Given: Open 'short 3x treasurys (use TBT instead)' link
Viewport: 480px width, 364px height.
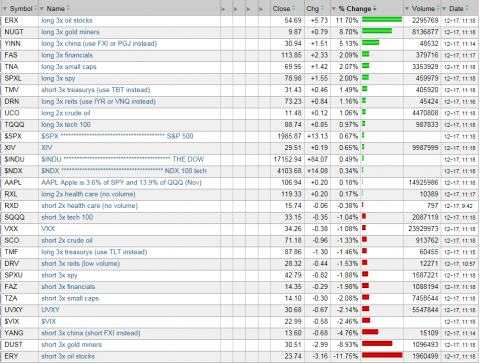Looking at the screenshot, I should 96,90.
